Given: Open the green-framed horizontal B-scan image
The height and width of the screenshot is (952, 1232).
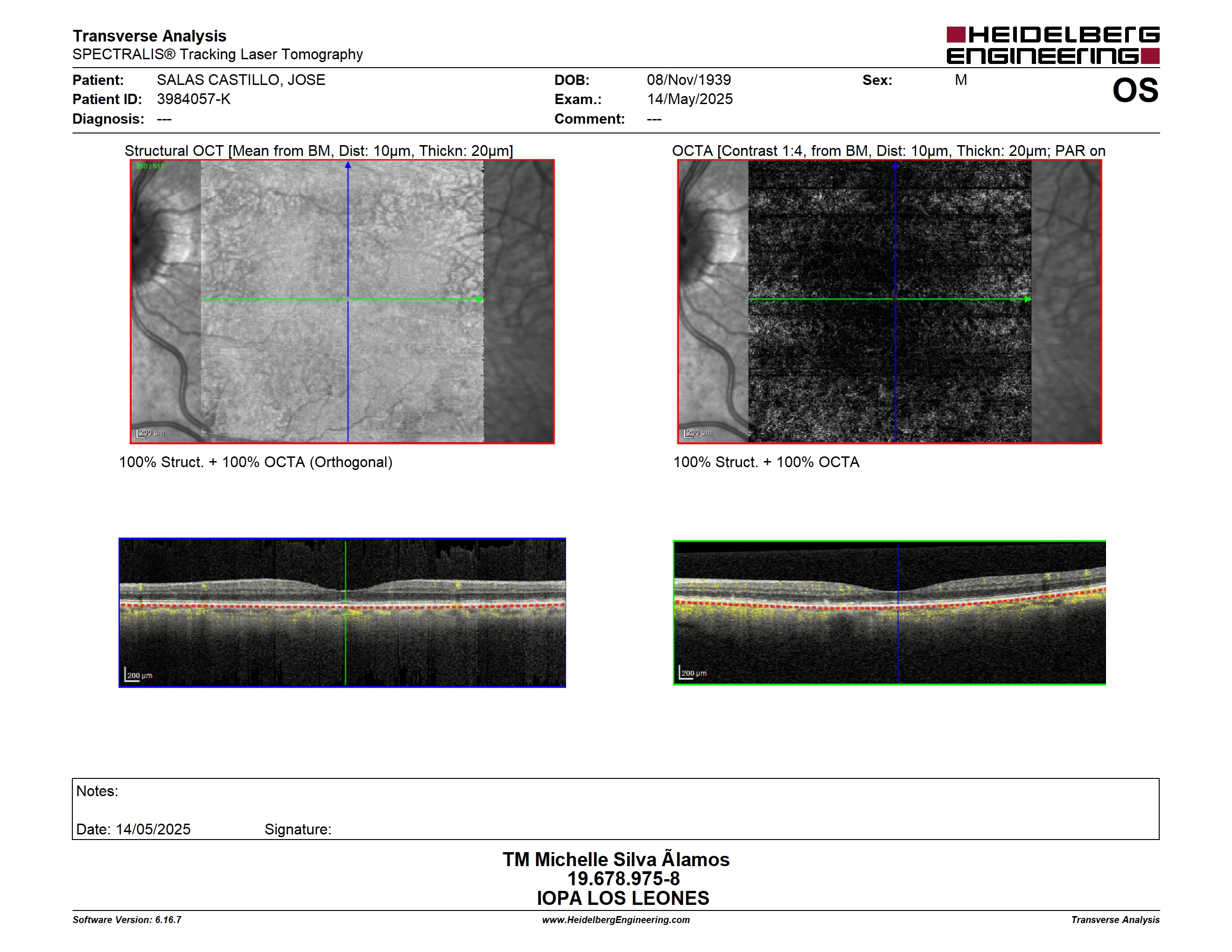Looking at the screenshot, I should (x=889, y=612).
